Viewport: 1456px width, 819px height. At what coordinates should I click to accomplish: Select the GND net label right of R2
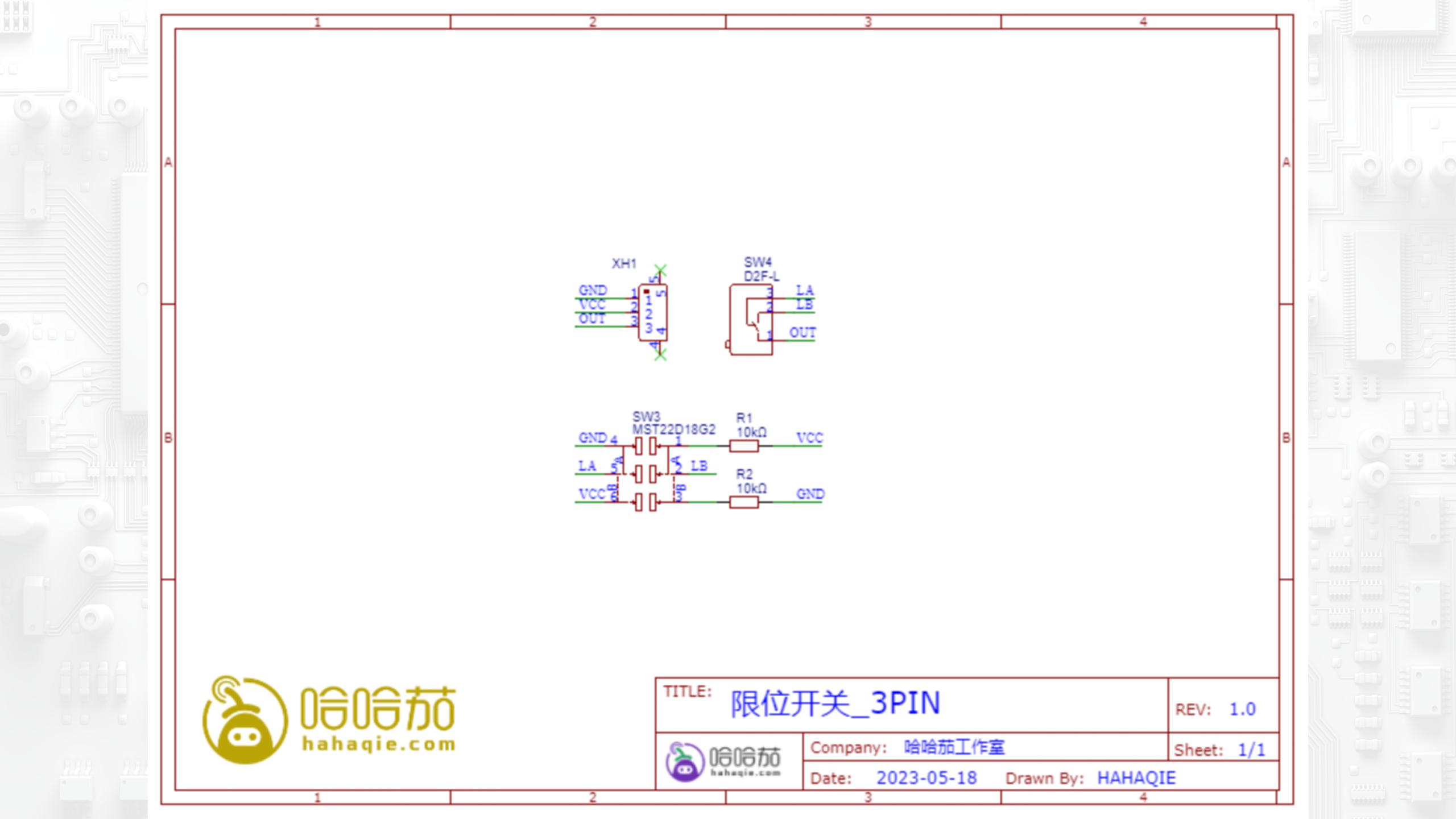click(x=810, y=494)
